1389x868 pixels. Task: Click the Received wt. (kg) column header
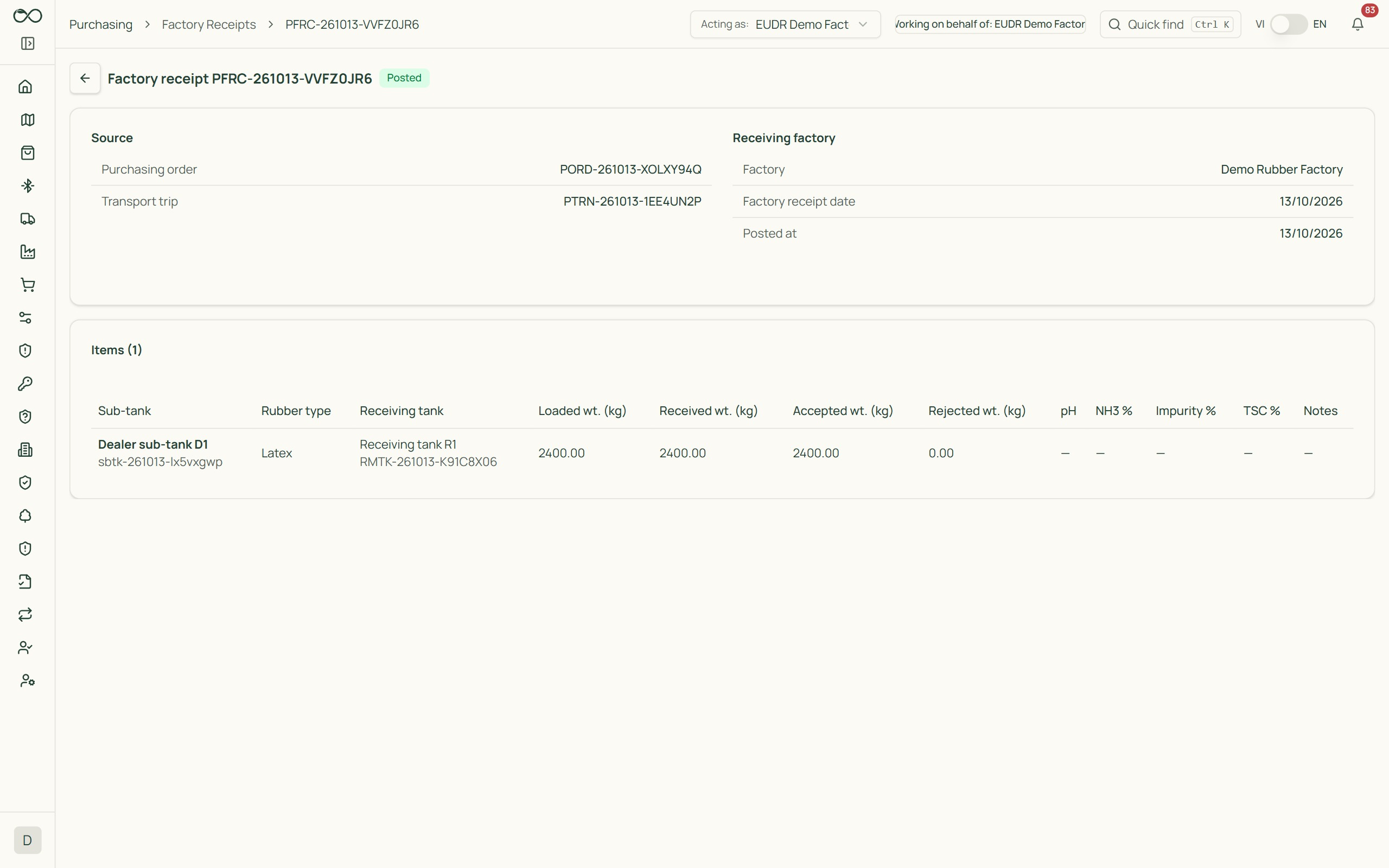pyautogui.click(x=708, y=411)
